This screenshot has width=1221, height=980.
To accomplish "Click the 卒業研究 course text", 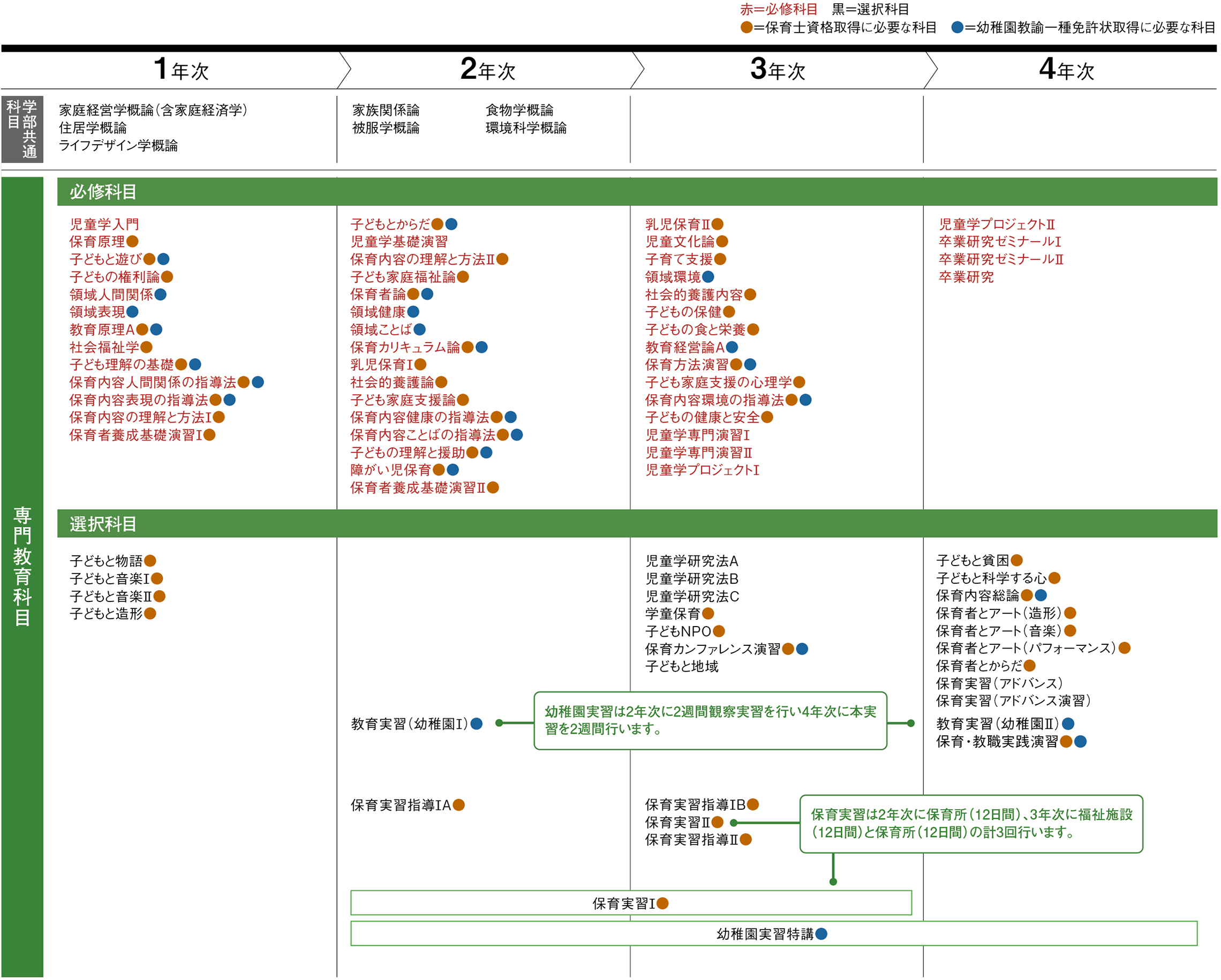I will (x=966, y=277).
